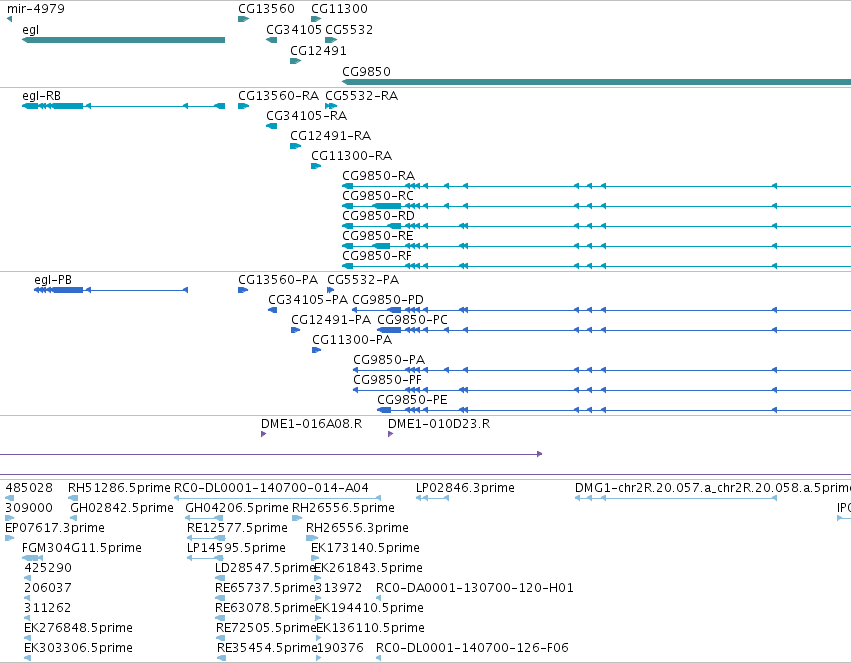Screen dimensions: 851x663
Task: Select the DME1-016A08.R feature label
Action: pos(312,424)
